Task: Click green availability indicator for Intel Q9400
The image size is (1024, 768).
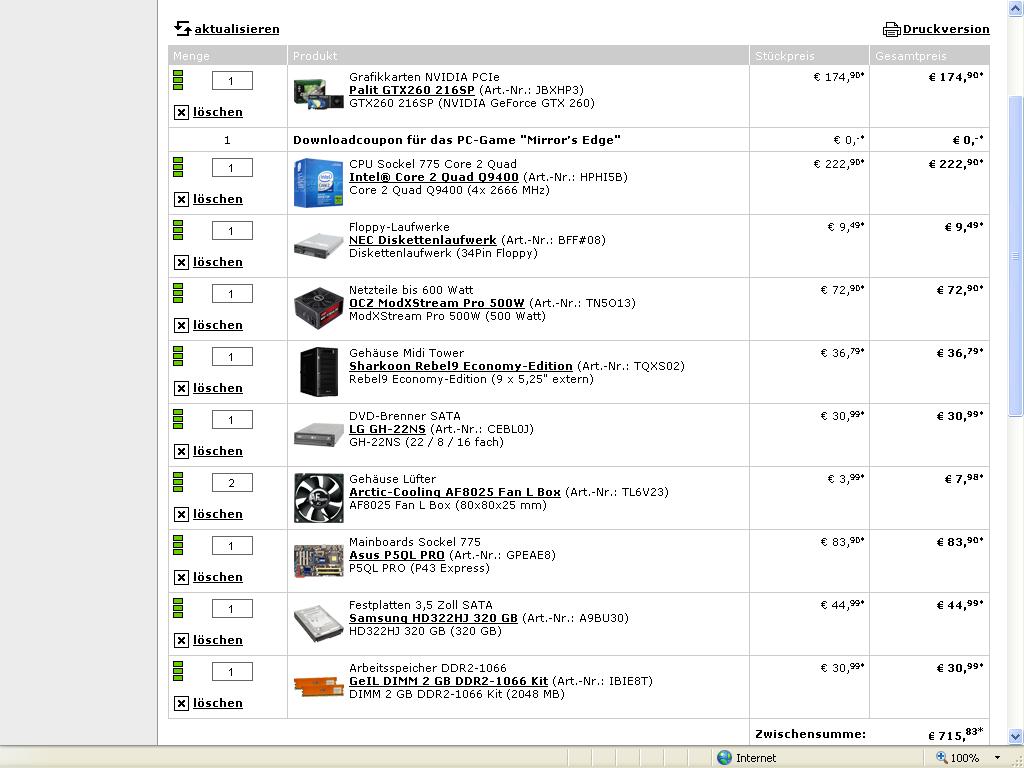Action: point(178,167)
